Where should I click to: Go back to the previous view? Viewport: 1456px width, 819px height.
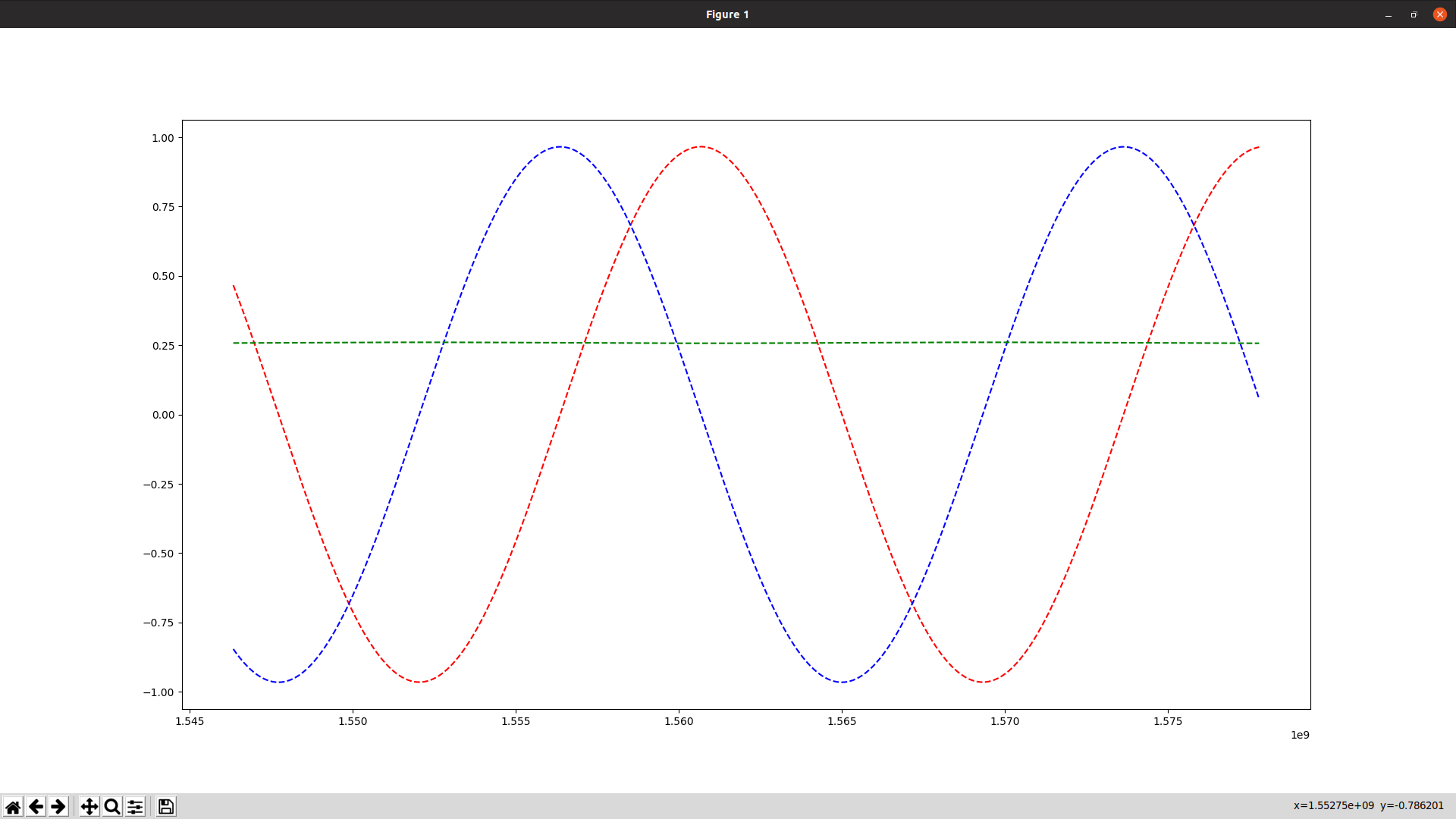coord(36,806)
